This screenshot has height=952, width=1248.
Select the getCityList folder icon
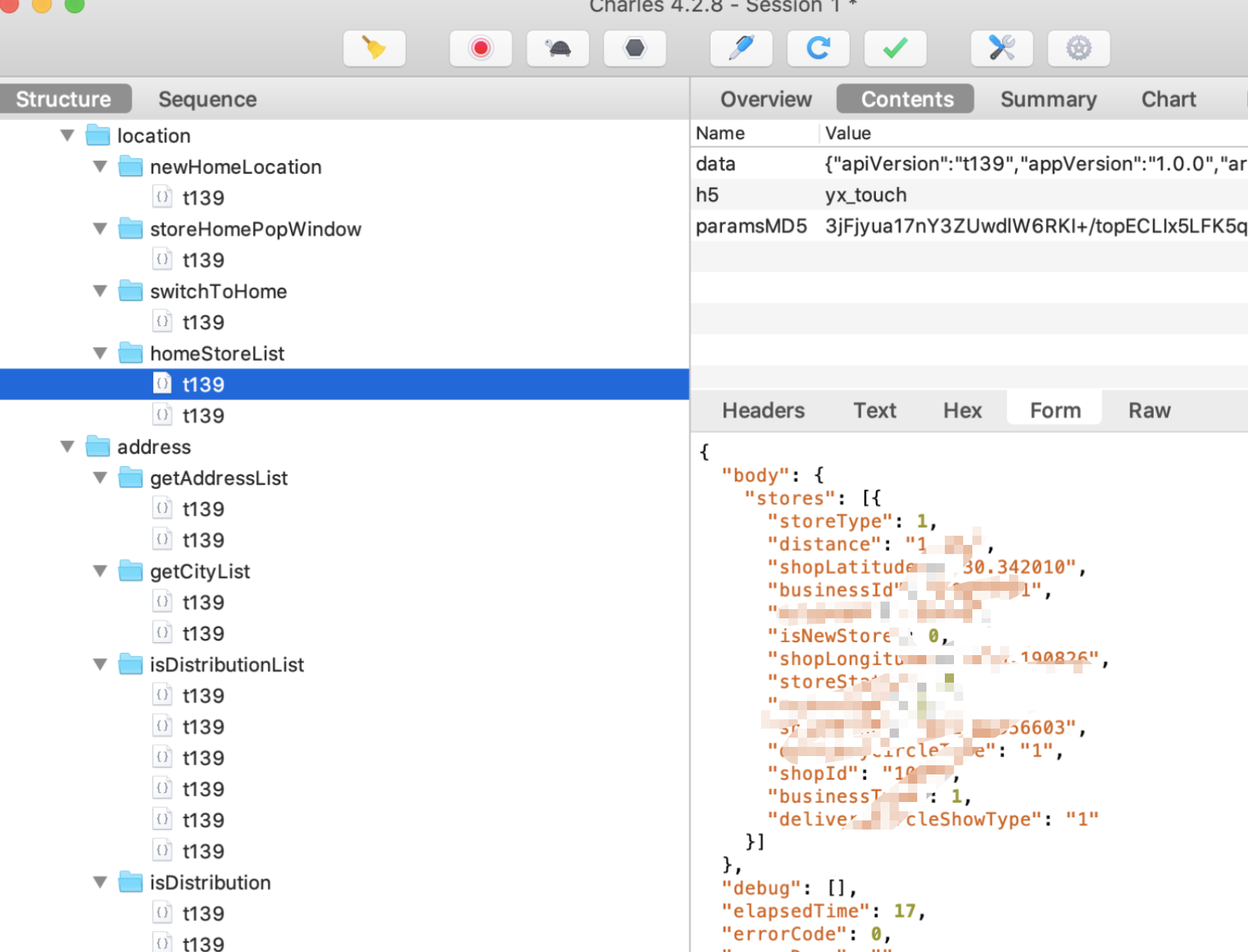pyautogui.click(x=131, y=572)
